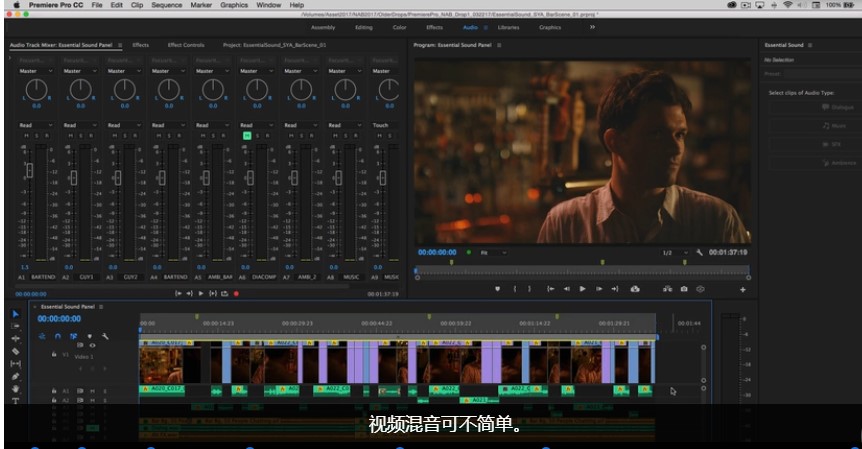
Task: Export frame with camera icon
Action: pyautogui.click(x=684, y=289)
